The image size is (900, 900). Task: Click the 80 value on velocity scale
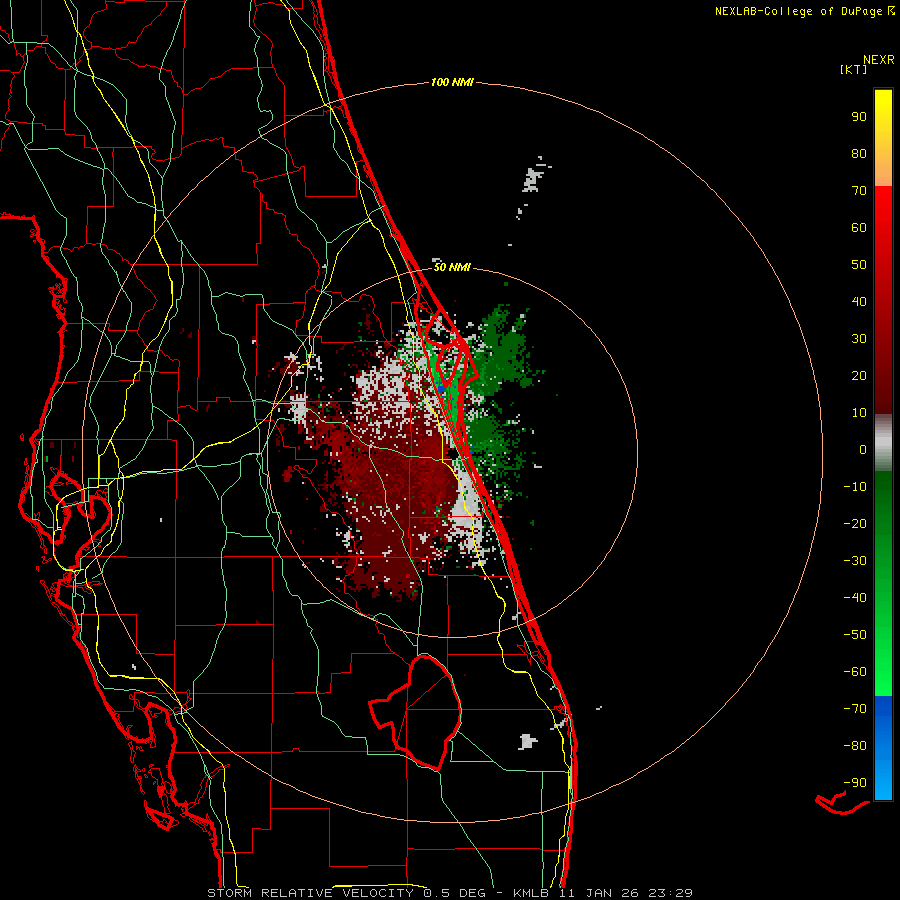point(859,154)
